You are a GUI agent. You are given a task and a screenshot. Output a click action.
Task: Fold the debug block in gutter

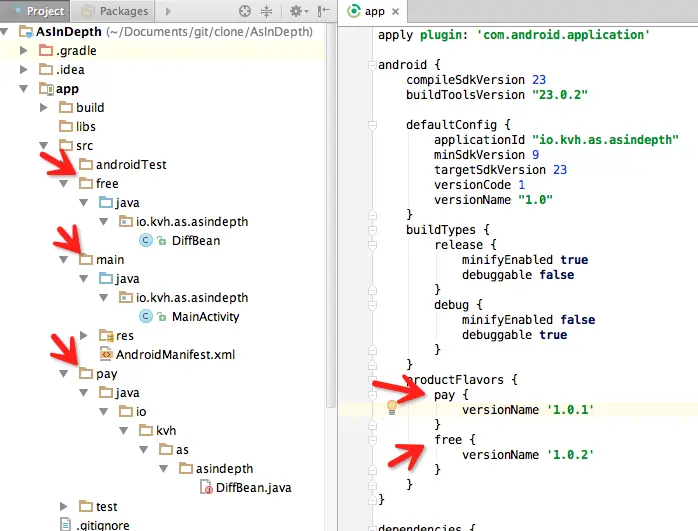(x=373, y=305)
